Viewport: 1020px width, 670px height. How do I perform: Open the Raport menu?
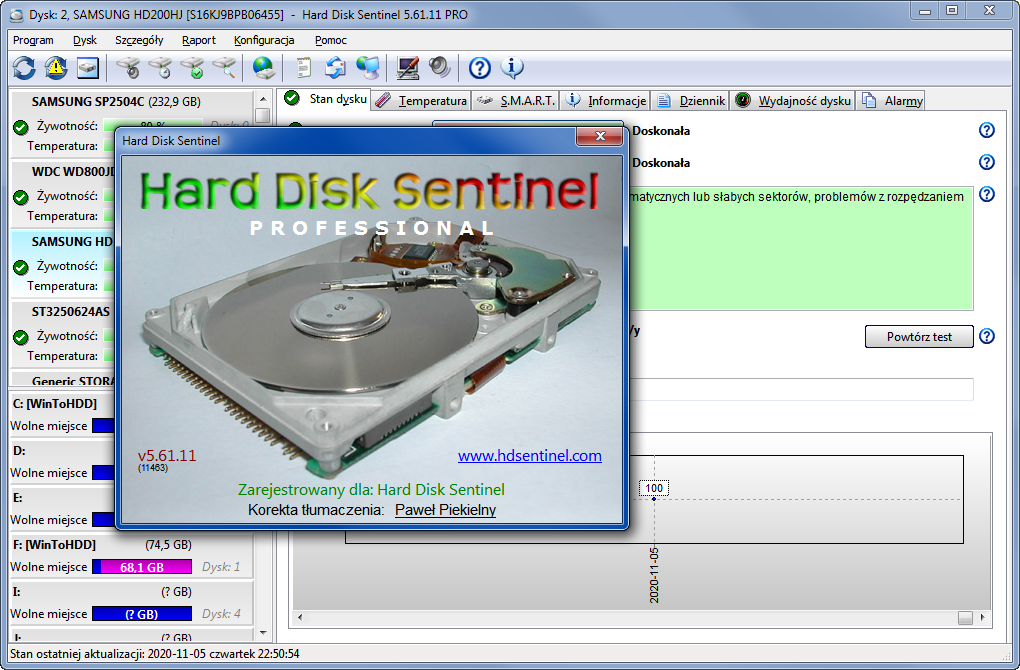[198, 40]
